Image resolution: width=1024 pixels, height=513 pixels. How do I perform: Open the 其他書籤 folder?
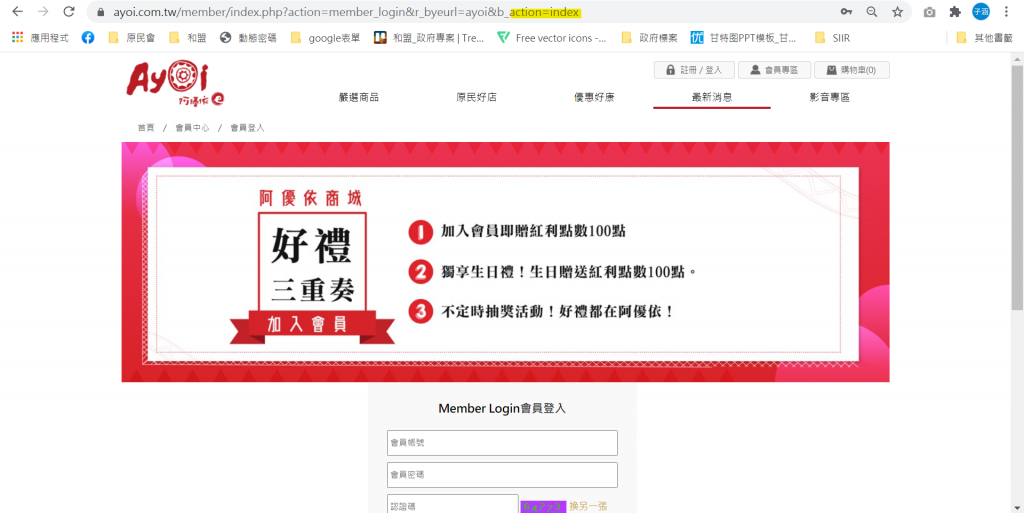coord(984,38)
